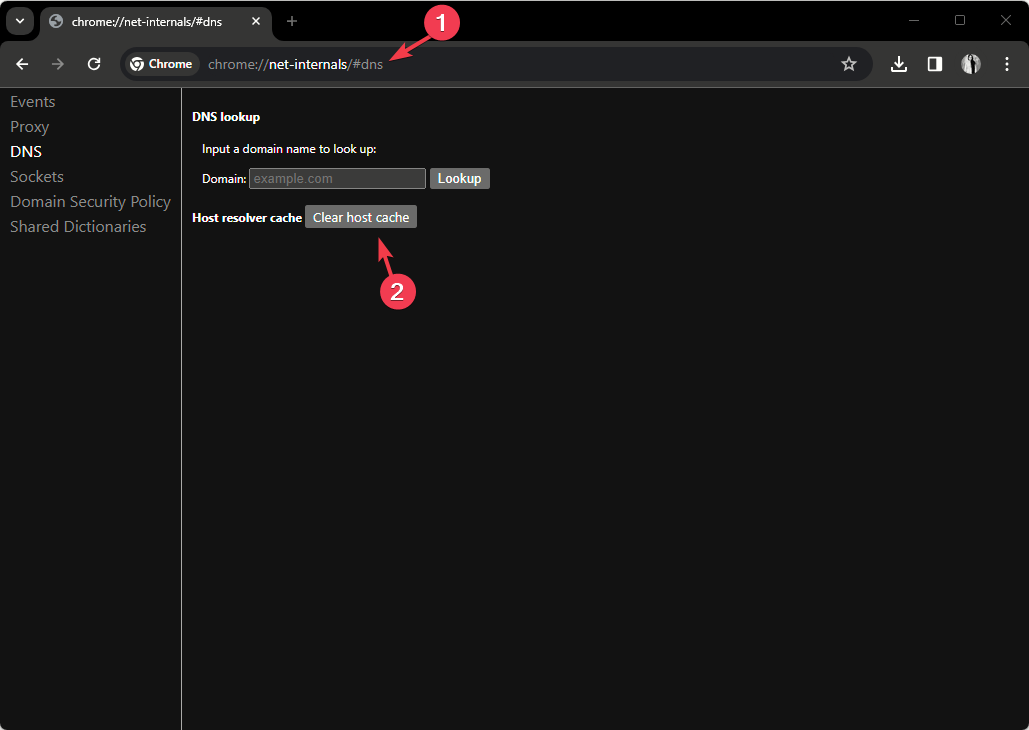Image resolution: width=1029 pixels, height=730 pixels.
Task: Open the tab search chevron
Action: [19, 20]
